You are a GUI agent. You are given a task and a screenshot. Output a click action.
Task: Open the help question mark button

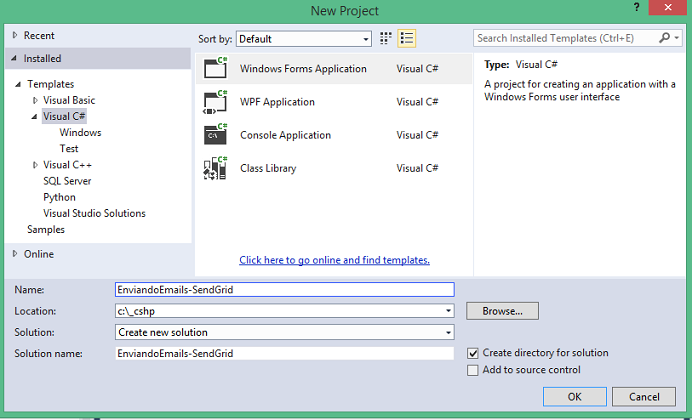click(x=636, y=8)
